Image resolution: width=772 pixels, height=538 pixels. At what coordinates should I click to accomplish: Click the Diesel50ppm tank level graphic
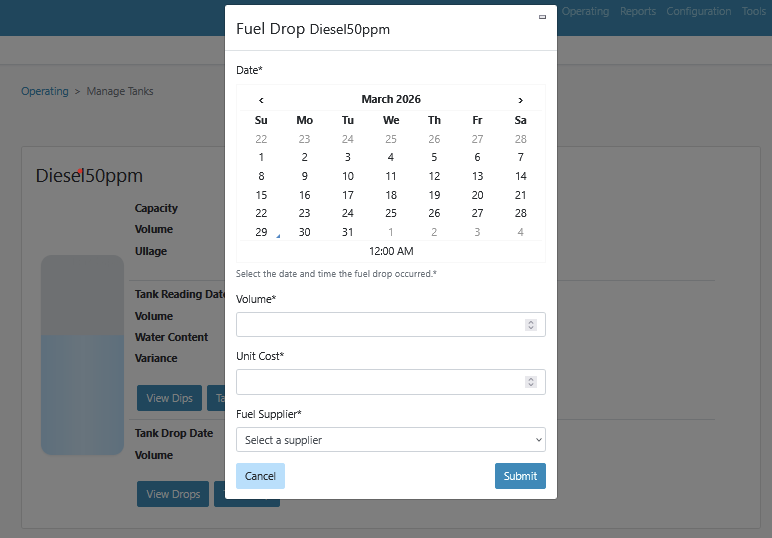coord(82,355)
